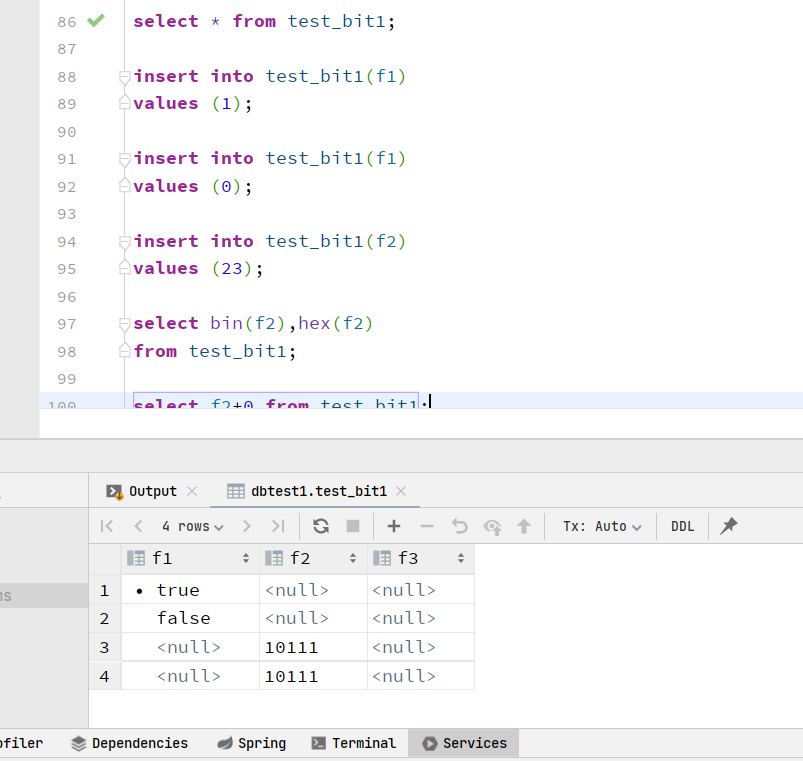Open the Spring tool window
This screenshot has height=761, width=803.
click(252, 744)
